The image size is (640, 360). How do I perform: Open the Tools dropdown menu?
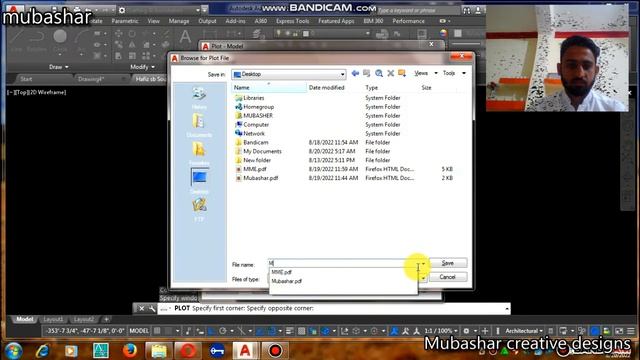454,73
